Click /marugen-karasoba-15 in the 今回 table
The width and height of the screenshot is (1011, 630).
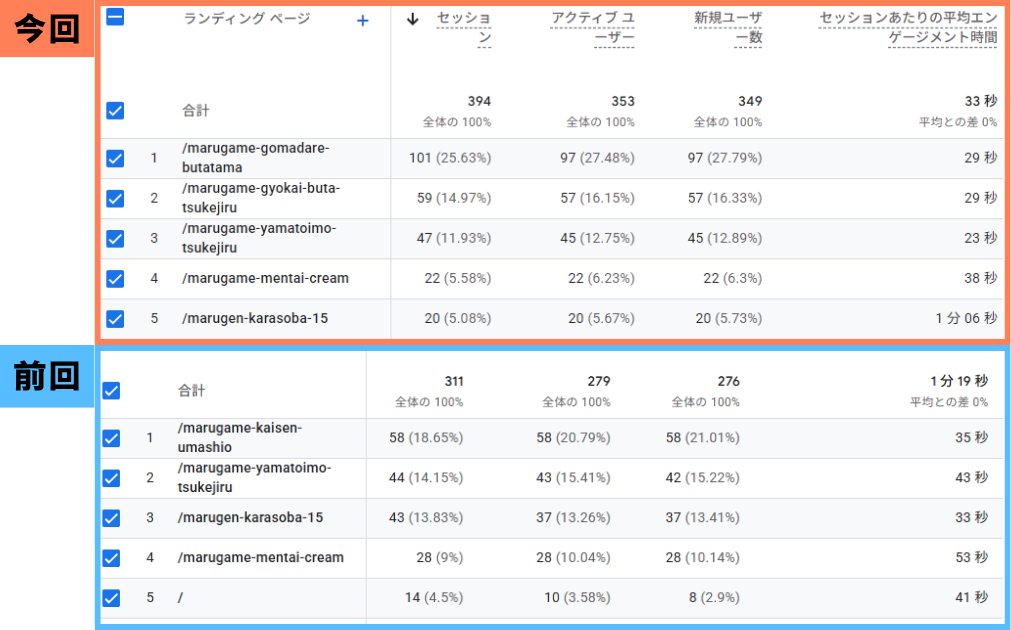[x=255, y=319]
